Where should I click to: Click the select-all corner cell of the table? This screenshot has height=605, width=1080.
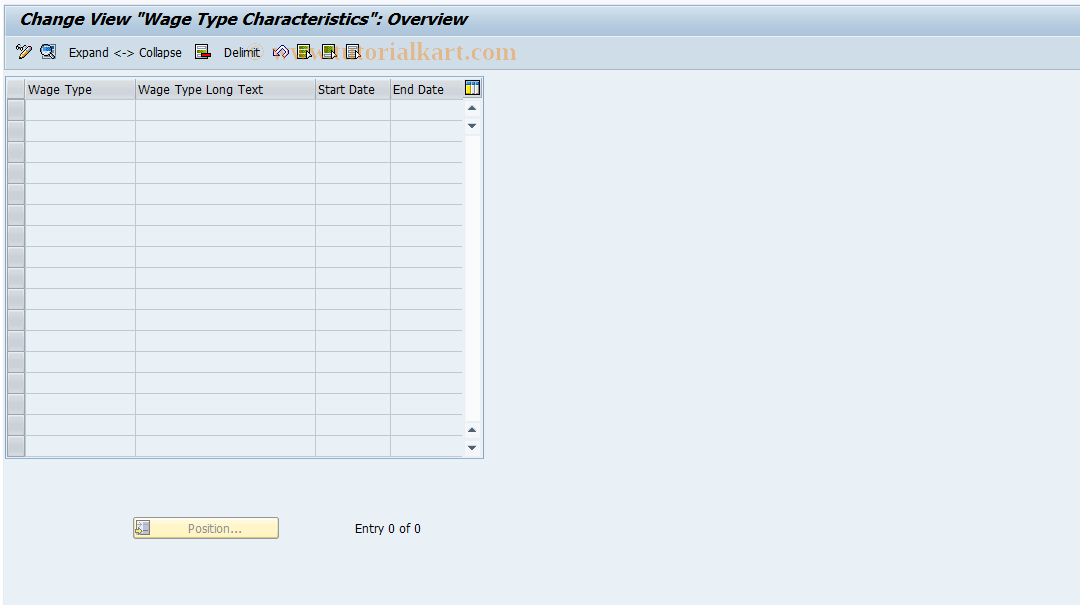point(16,90)
